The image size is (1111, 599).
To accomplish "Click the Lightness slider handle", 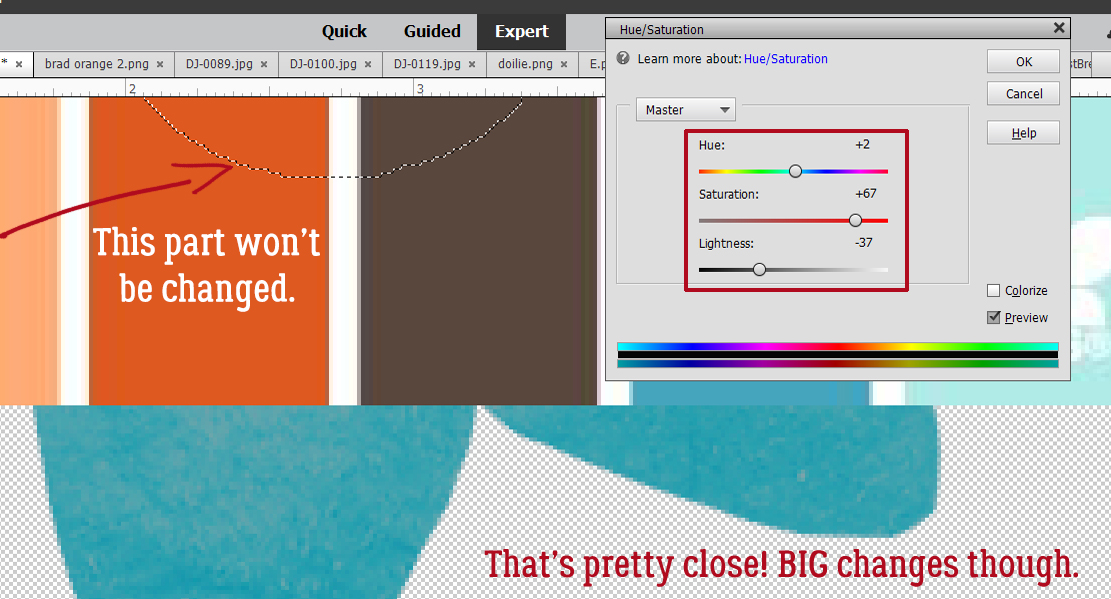I will (759, 269).
